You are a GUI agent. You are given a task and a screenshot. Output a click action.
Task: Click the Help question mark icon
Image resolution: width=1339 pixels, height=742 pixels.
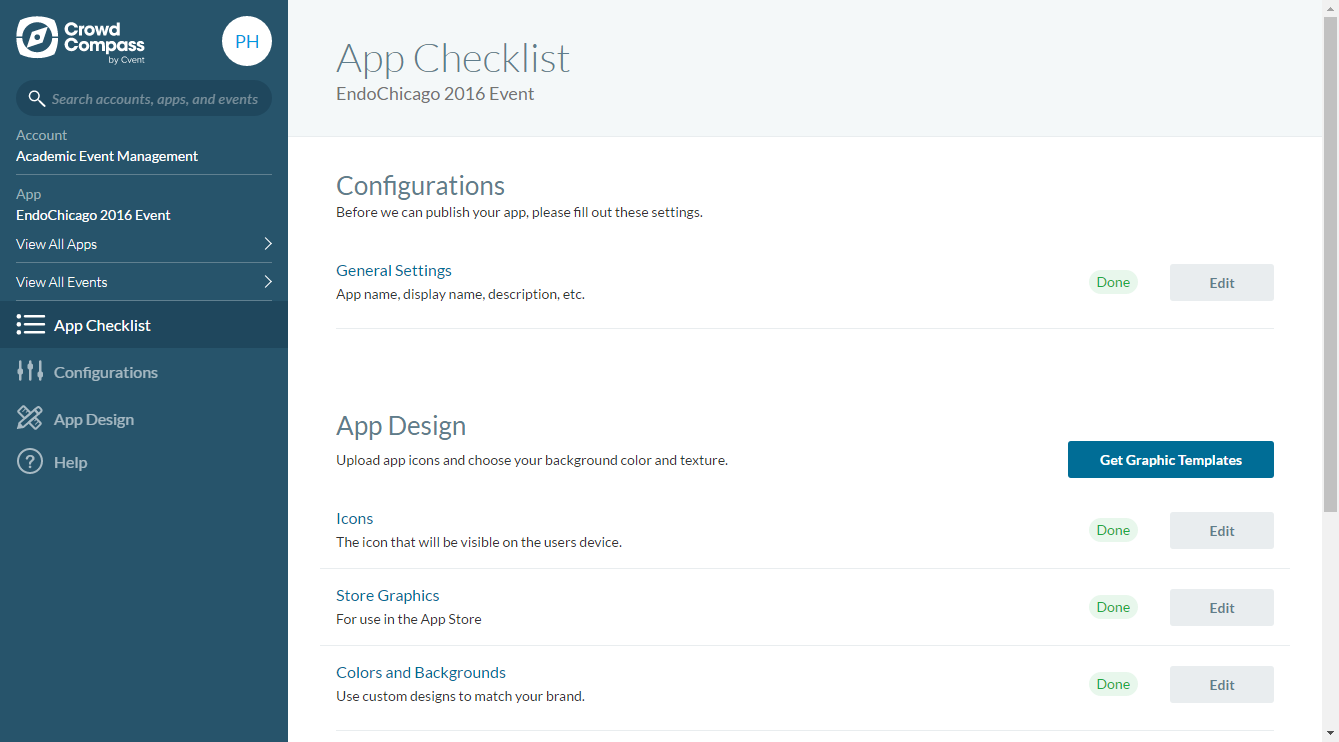pyautogui.click(x=31, y=462)
